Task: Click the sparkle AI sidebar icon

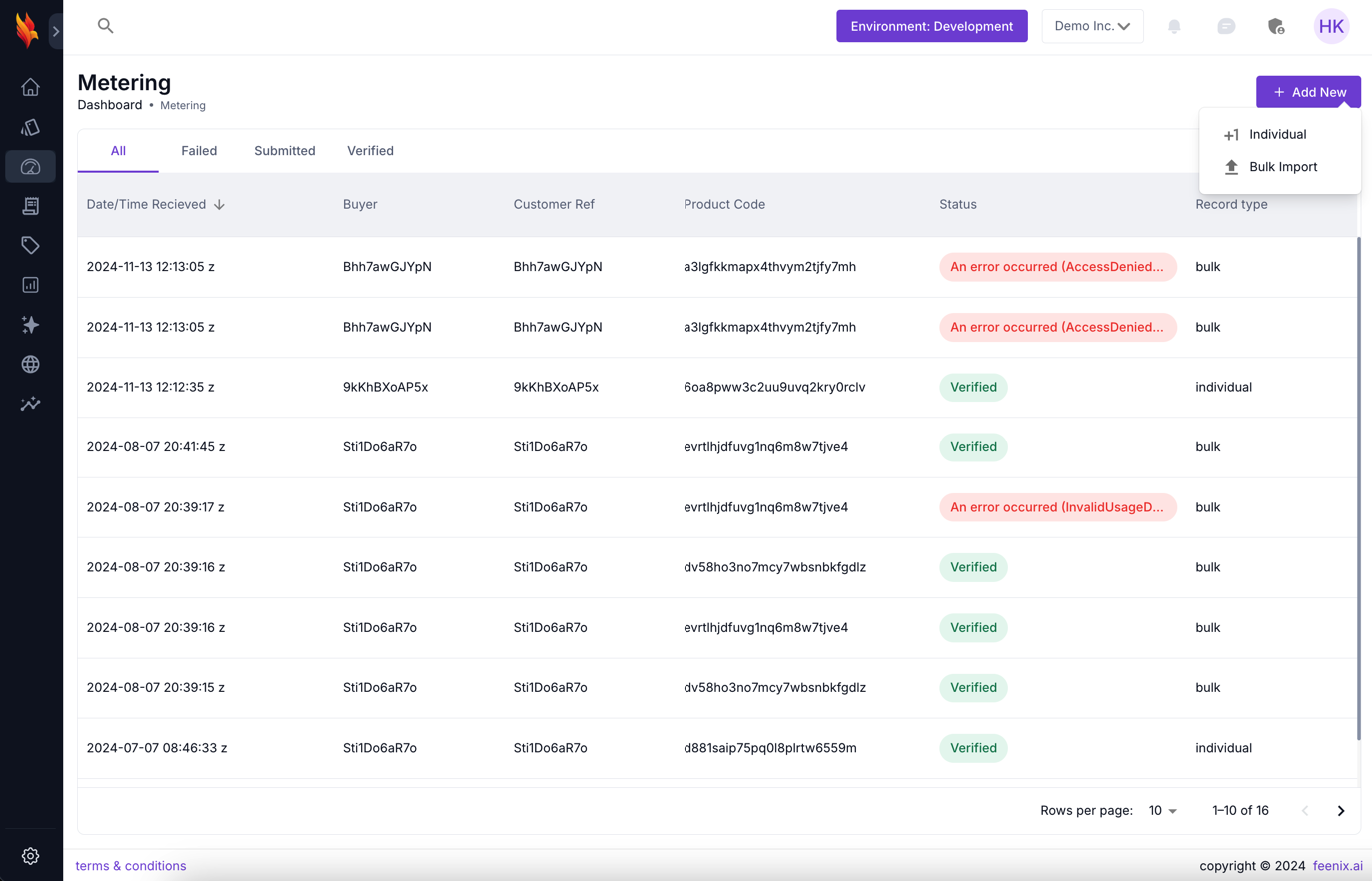Action: click(x=30, y=325)
